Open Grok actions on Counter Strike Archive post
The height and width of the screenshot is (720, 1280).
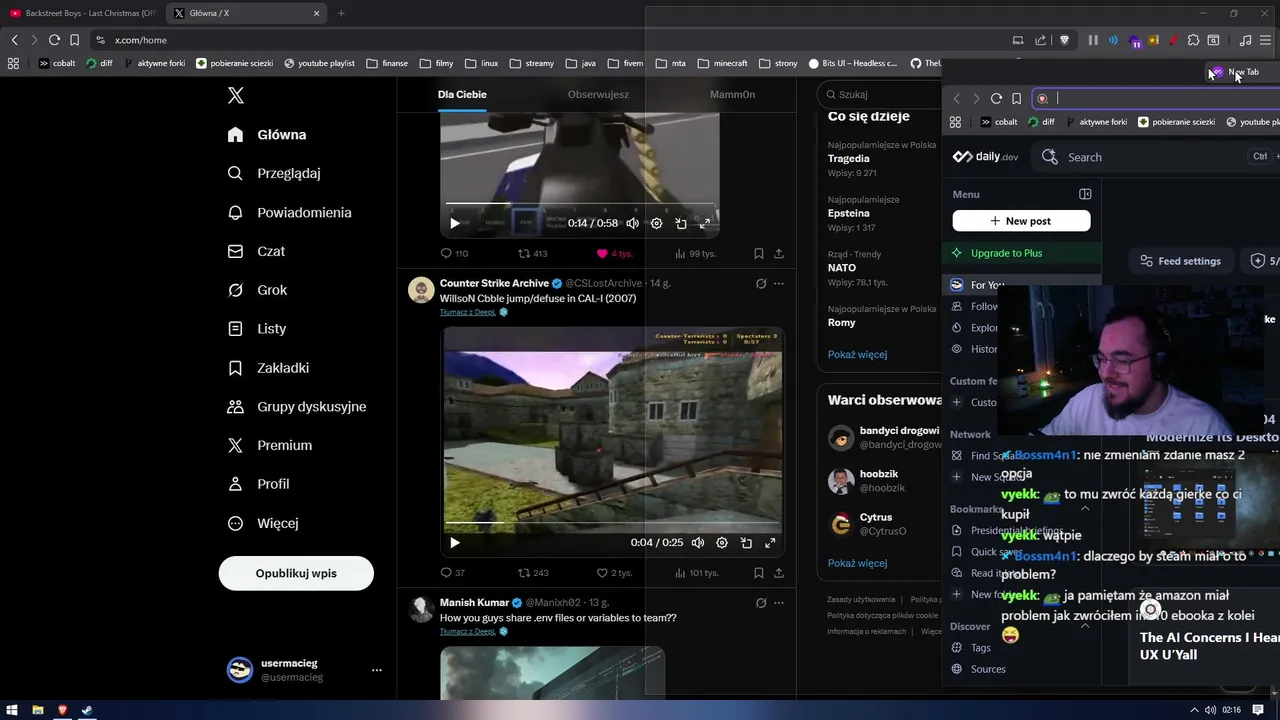coord(761,283)
